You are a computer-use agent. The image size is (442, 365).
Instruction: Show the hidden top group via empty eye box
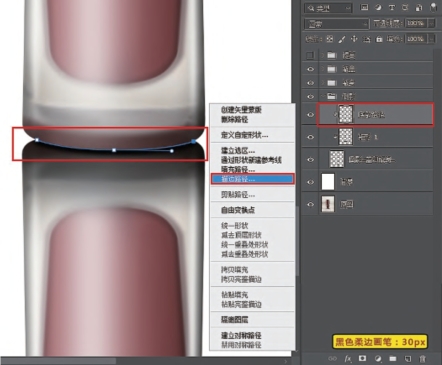tap(310, 55)
